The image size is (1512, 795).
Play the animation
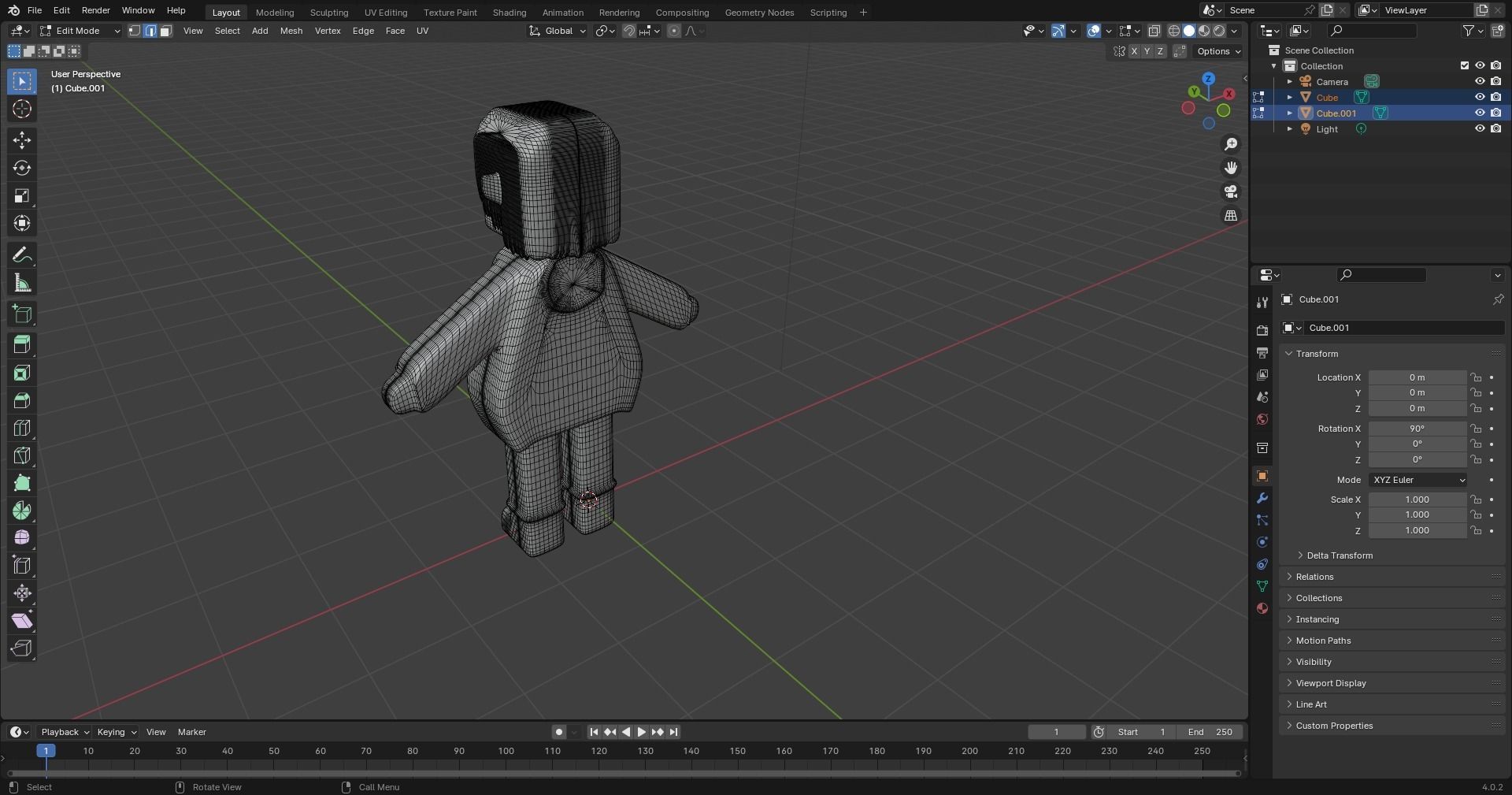coord(641,732)
